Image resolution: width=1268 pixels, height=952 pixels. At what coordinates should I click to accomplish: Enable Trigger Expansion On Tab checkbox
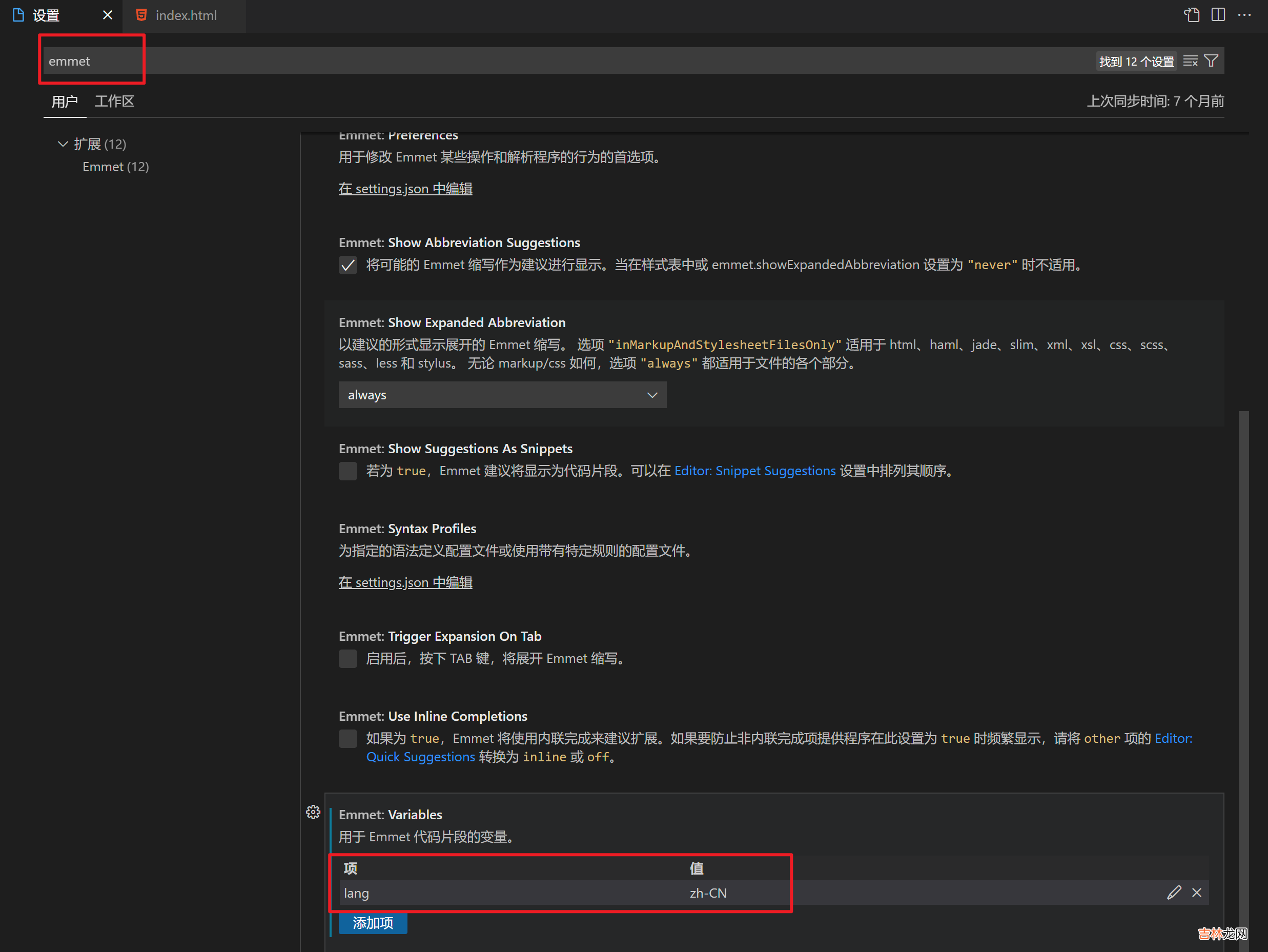[348, 658]
